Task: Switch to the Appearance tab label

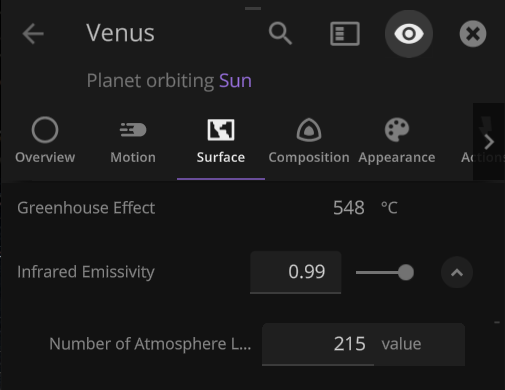Action: click(397, 157)
